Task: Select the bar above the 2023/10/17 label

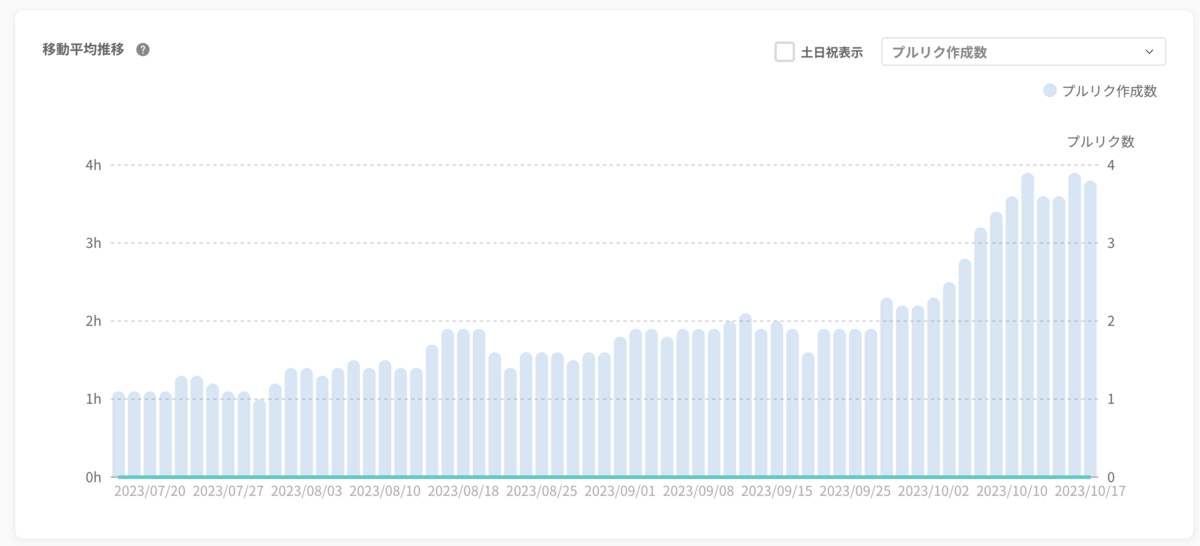Action: click(1090, 329)
